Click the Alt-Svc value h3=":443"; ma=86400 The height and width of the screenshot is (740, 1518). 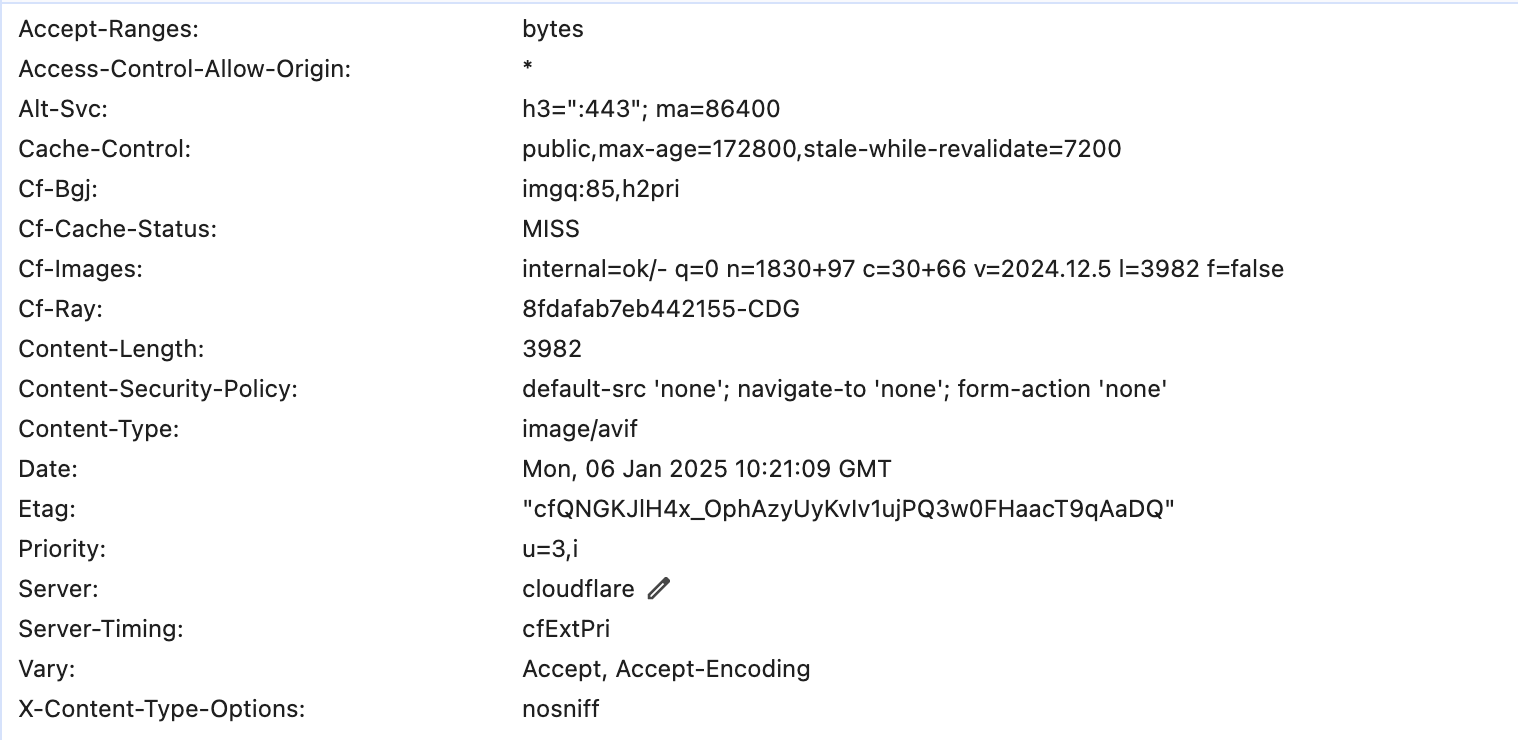coord(651,109)
